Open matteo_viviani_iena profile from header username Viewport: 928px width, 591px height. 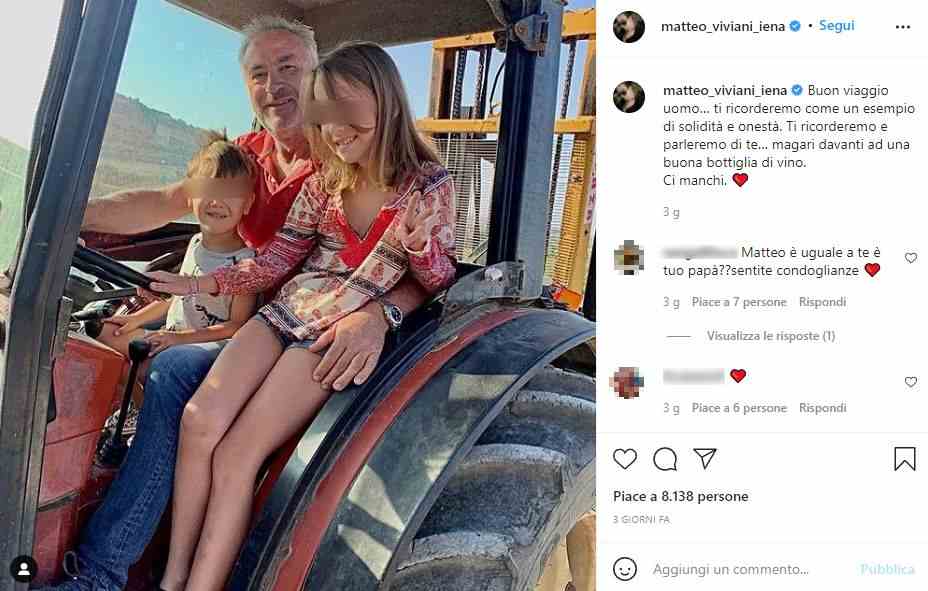[723, 27]
